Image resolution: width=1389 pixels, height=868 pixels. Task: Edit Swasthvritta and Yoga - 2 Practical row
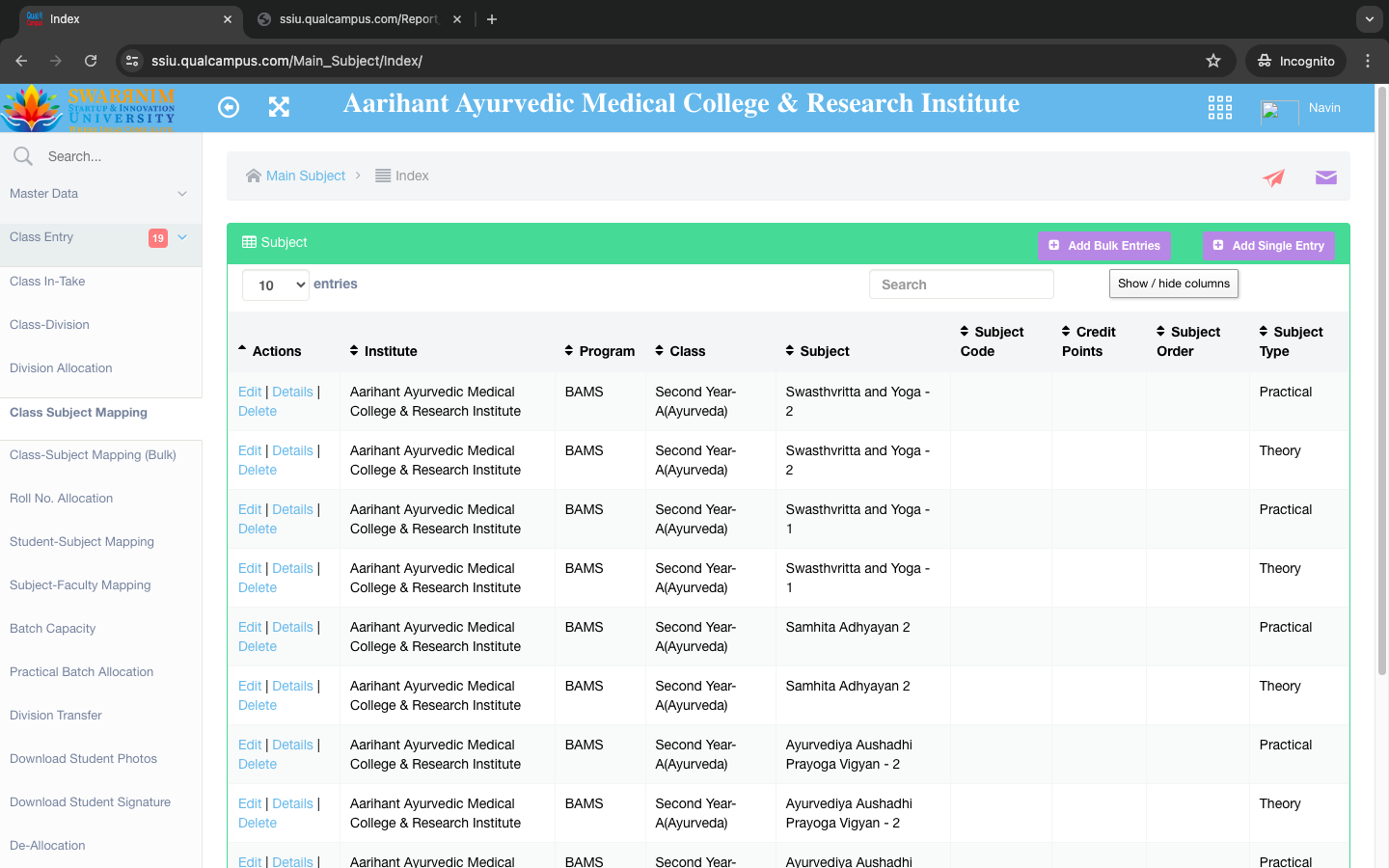point(250,392)
